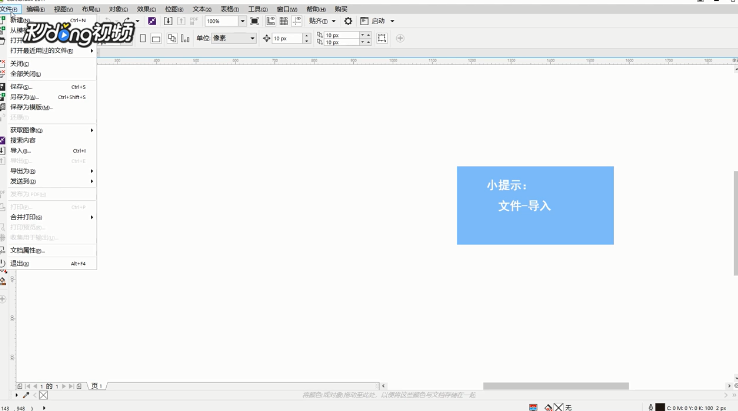Open the zoom level dropdown arrow

242,21
